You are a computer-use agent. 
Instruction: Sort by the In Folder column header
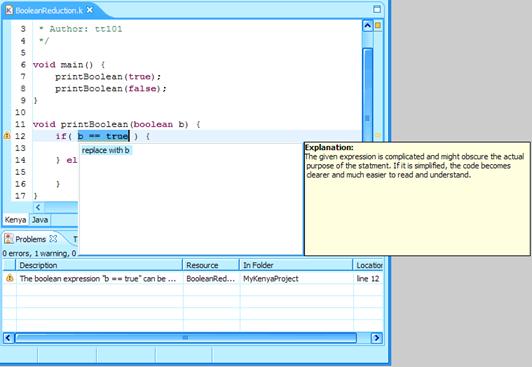[x=296, y=265]
